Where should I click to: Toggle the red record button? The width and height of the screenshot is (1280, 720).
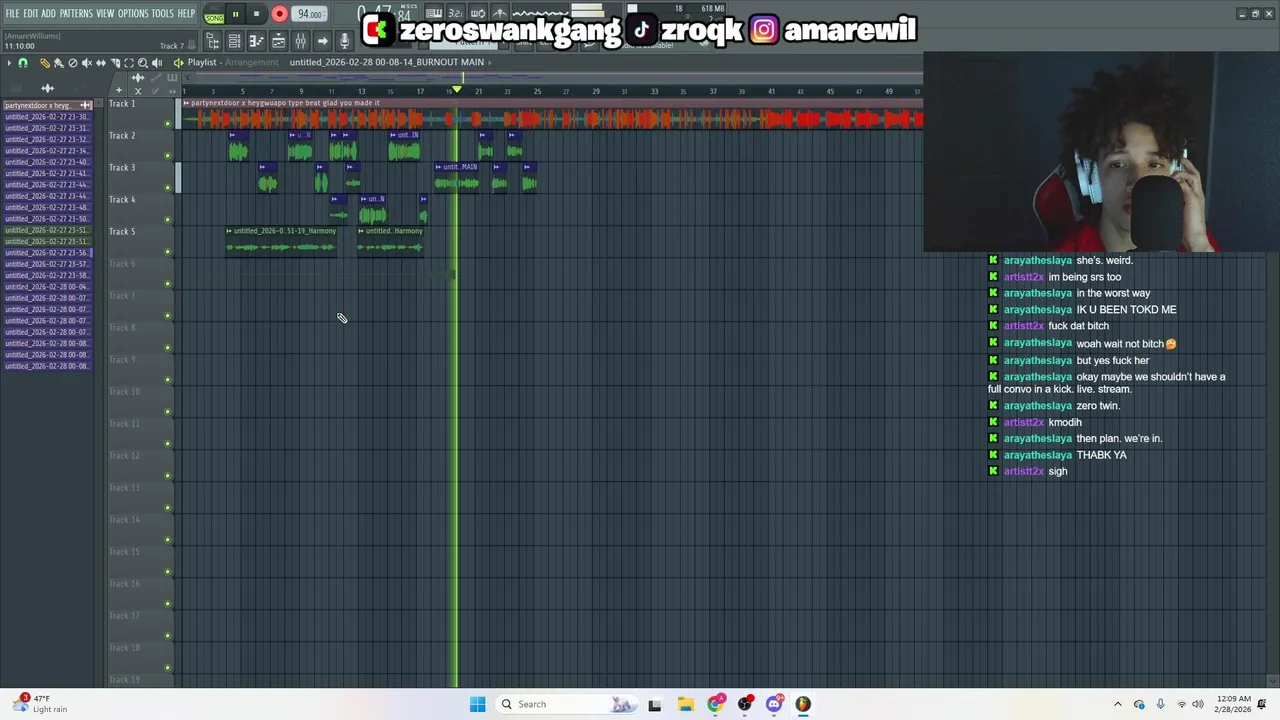click(279, 14)
